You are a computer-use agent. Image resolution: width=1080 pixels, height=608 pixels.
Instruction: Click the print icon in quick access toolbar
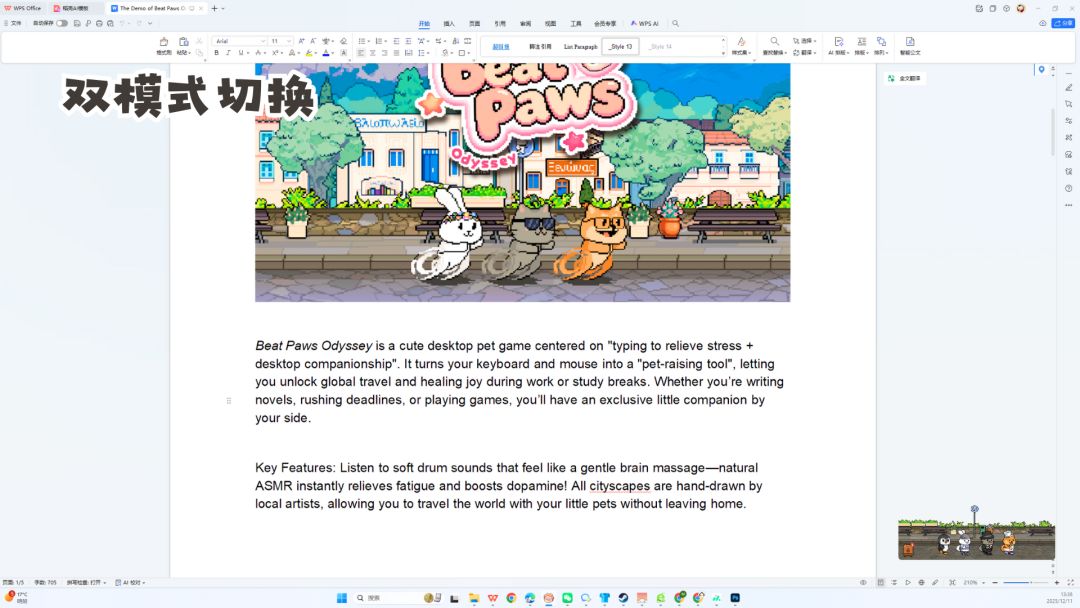pyautogui.click(x=99, y=23)
